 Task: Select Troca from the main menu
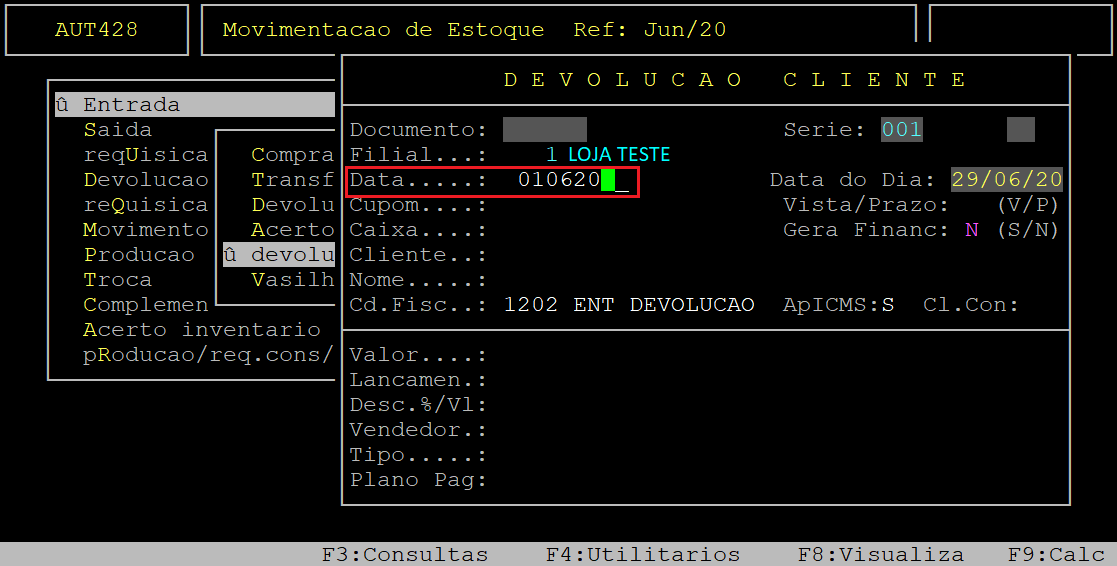tap(117, 280)
